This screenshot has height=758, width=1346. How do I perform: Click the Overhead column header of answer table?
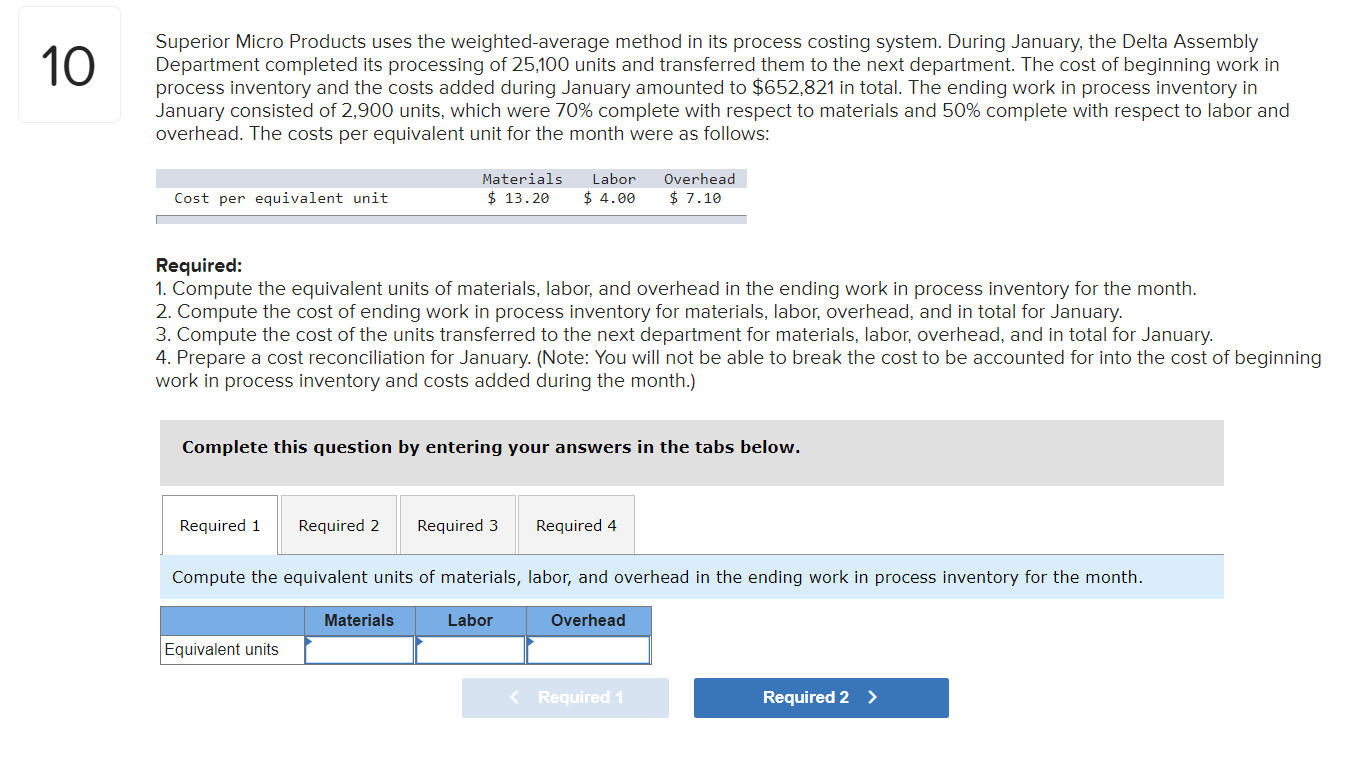588,620
